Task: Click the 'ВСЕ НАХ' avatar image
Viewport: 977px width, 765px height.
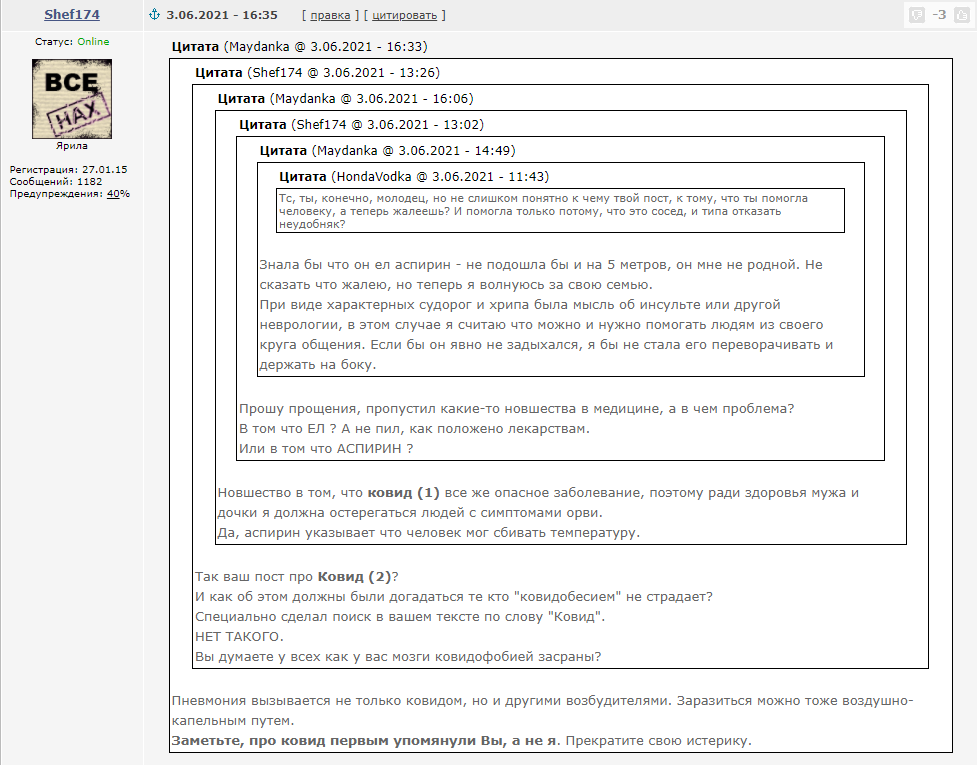Action: click(72, 98)
